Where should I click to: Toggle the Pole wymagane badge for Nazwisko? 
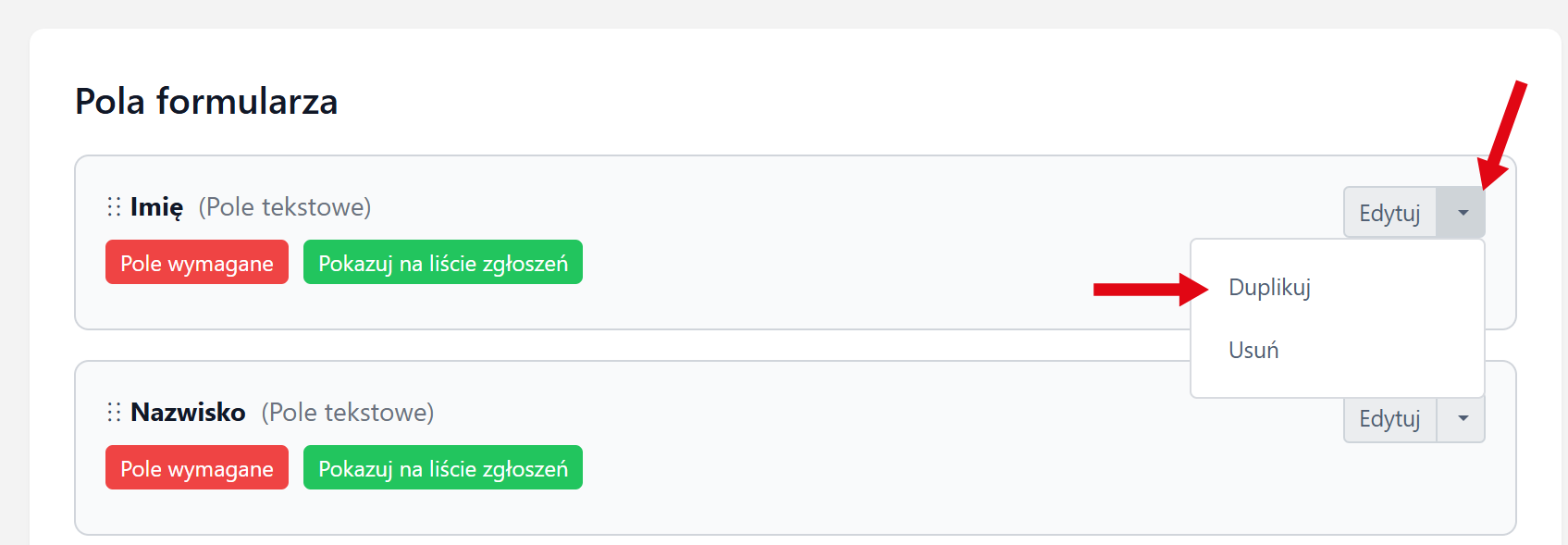(197, 468)
